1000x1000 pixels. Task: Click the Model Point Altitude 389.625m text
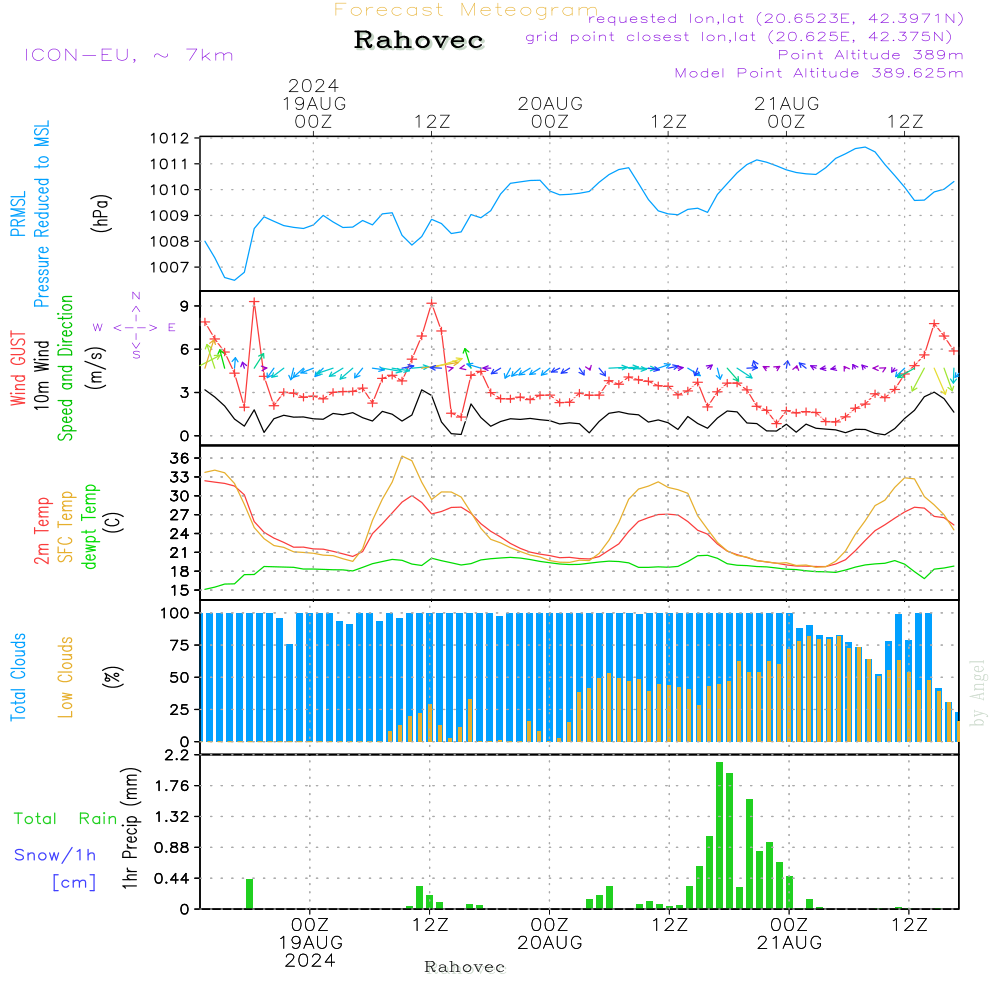tap(819, 73)
